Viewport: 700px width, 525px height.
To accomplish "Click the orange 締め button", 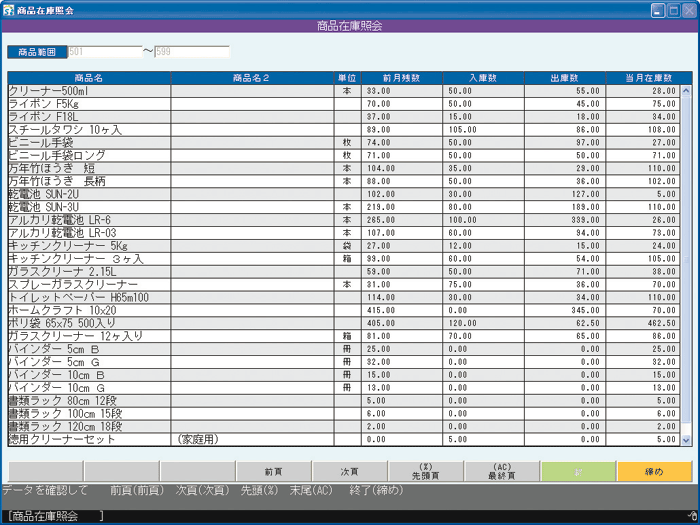I will tap(654, 471).
